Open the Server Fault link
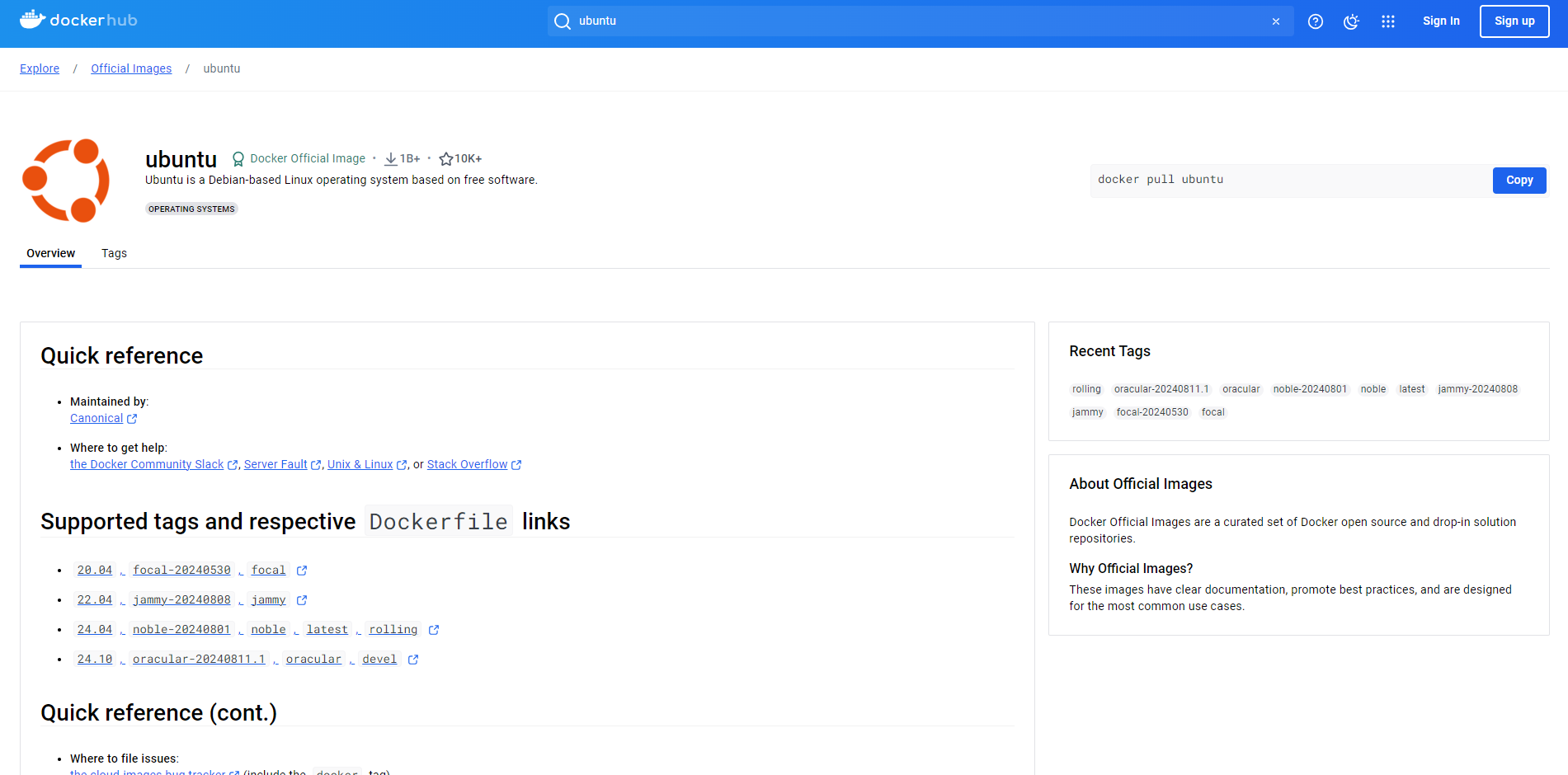Image resolution: width=1568 pixels, height=775 pixels. [275, 465]
